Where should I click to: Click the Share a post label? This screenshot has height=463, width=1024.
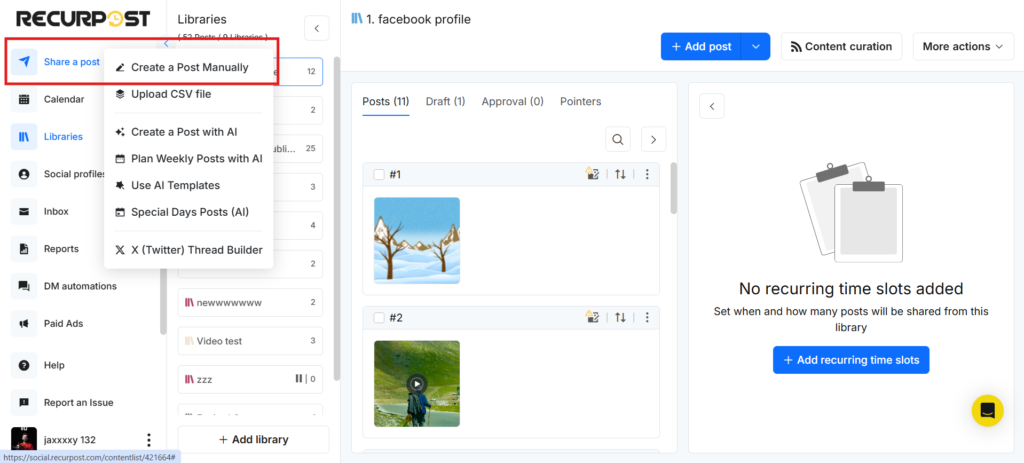[x=72, y=62]
